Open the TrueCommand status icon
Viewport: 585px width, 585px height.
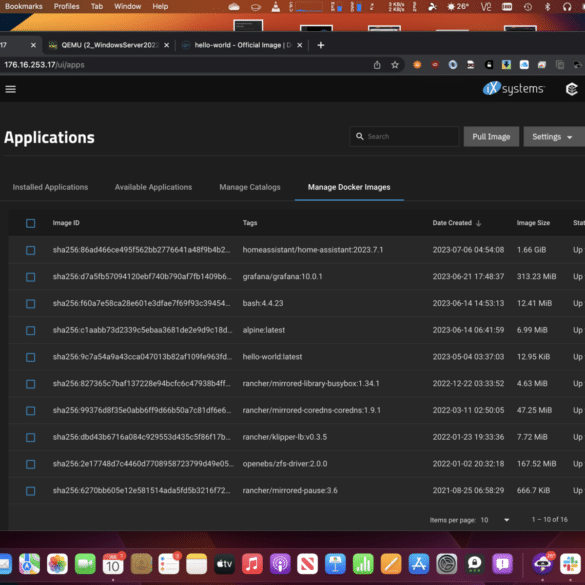coord(572,89)
